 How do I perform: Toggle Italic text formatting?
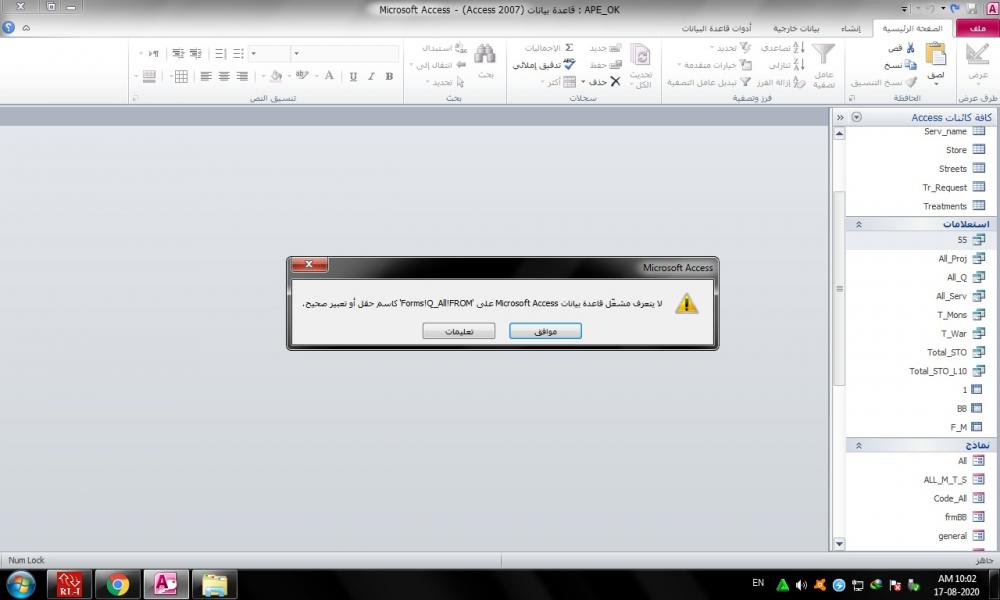click(x=370, y=76)
